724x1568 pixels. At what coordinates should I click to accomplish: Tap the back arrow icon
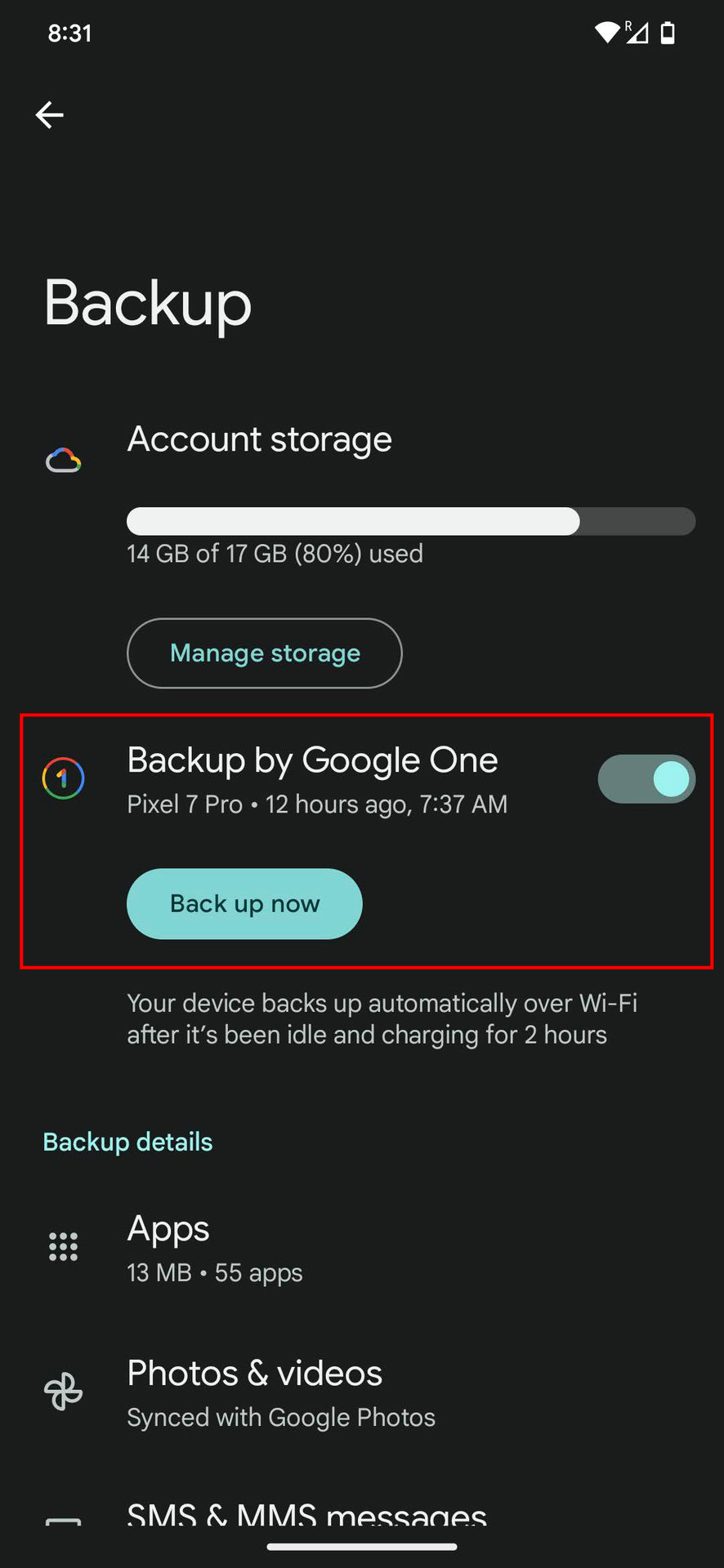[x=50, y=115]
